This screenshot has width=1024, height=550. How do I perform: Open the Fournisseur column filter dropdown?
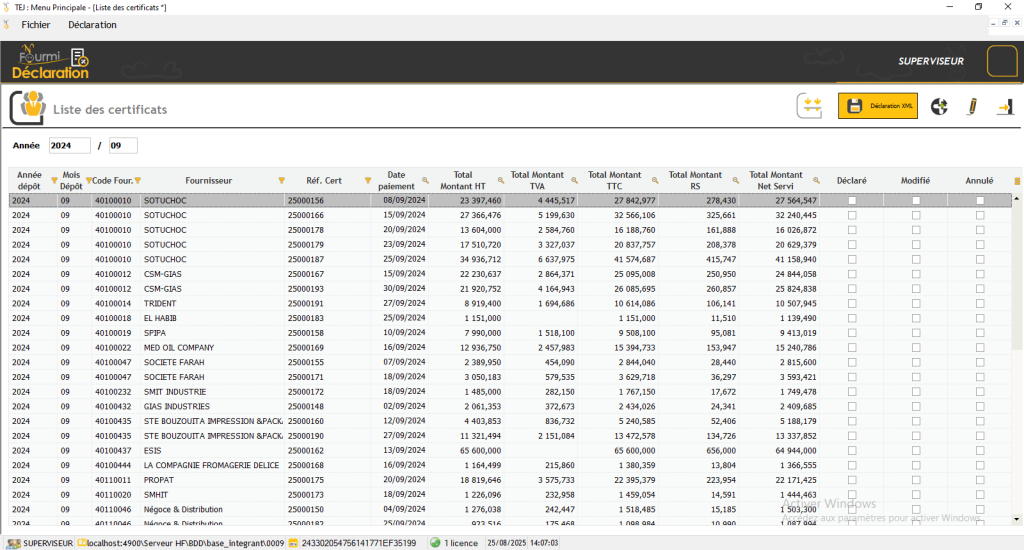[x=281, y=181]
